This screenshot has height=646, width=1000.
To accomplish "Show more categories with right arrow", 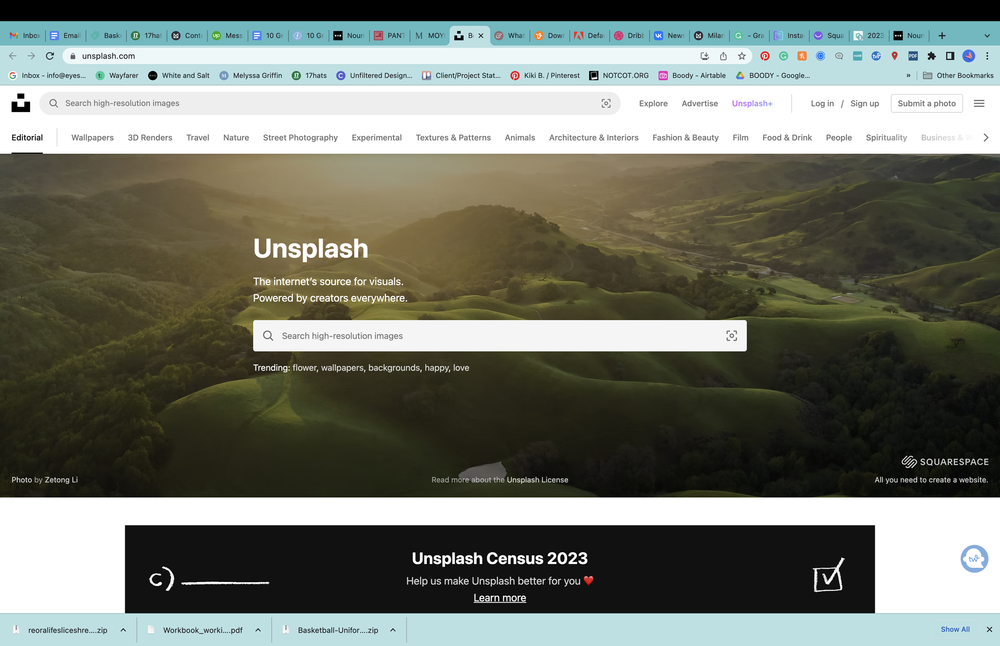I will click(986, 137).
